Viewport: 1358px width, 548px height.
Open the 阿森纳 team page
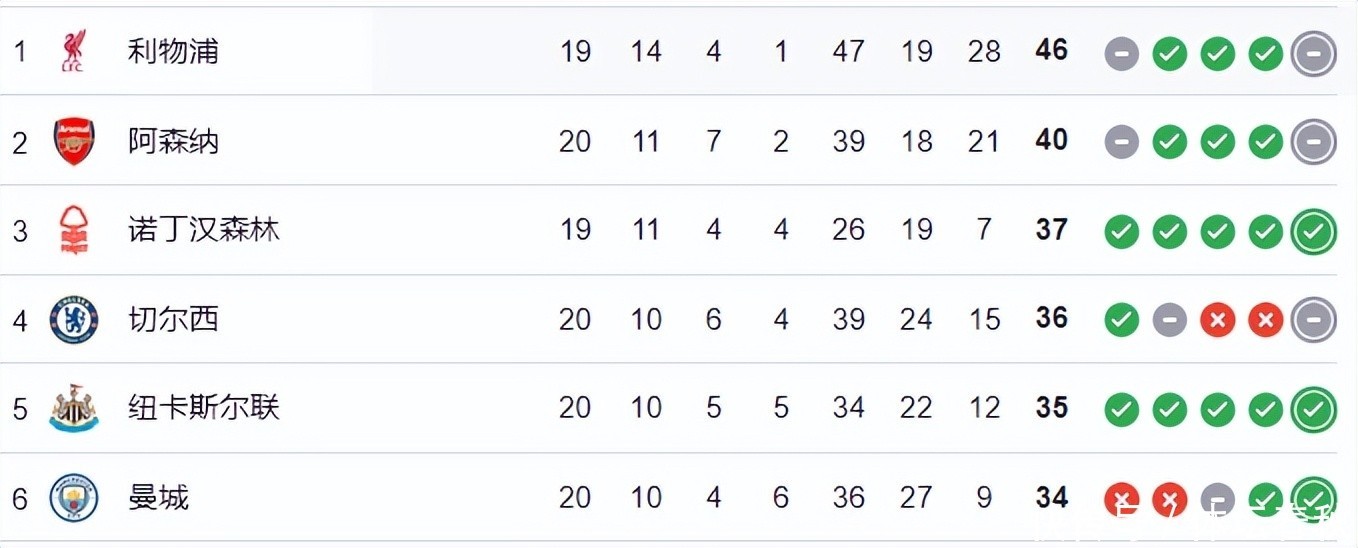pos(173,141)
